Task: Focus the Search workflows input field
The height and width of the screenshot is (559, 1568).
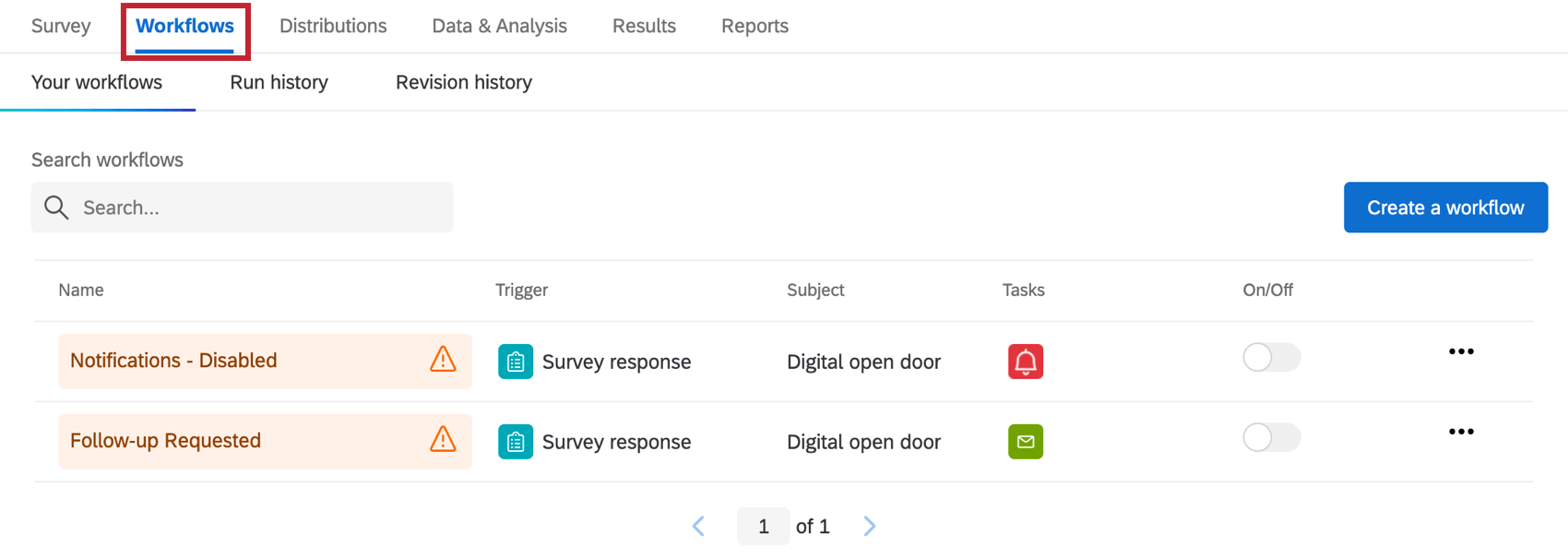Action: (258, 208)
